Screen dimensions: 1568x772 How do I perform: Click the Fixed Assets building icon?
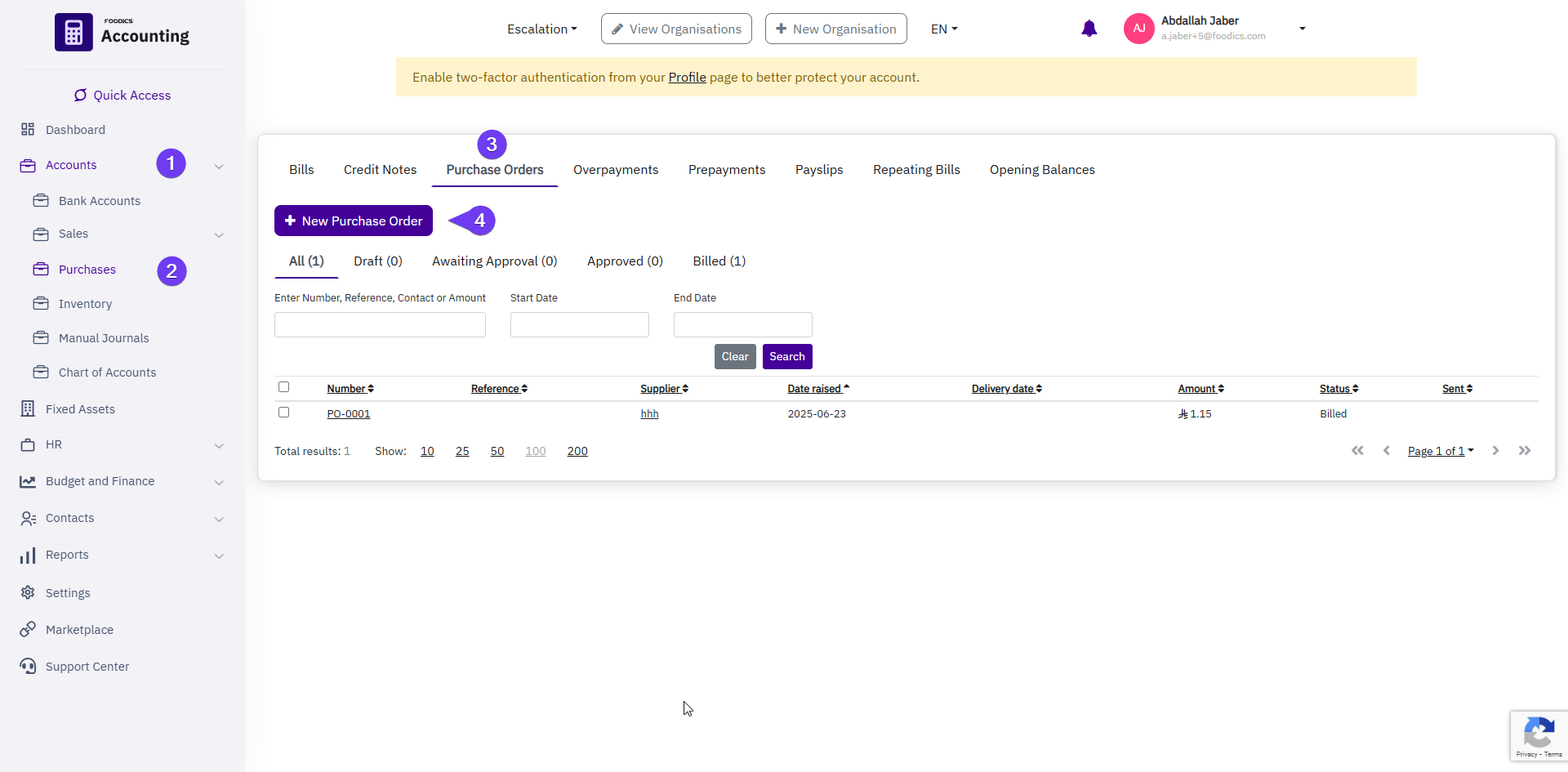pos(28,408)
